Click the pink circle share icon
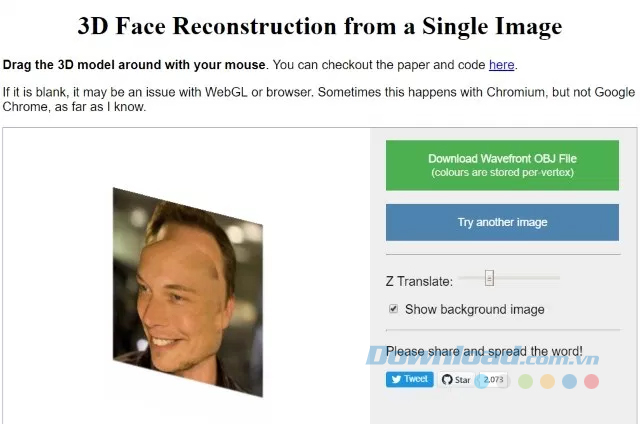 591,381
